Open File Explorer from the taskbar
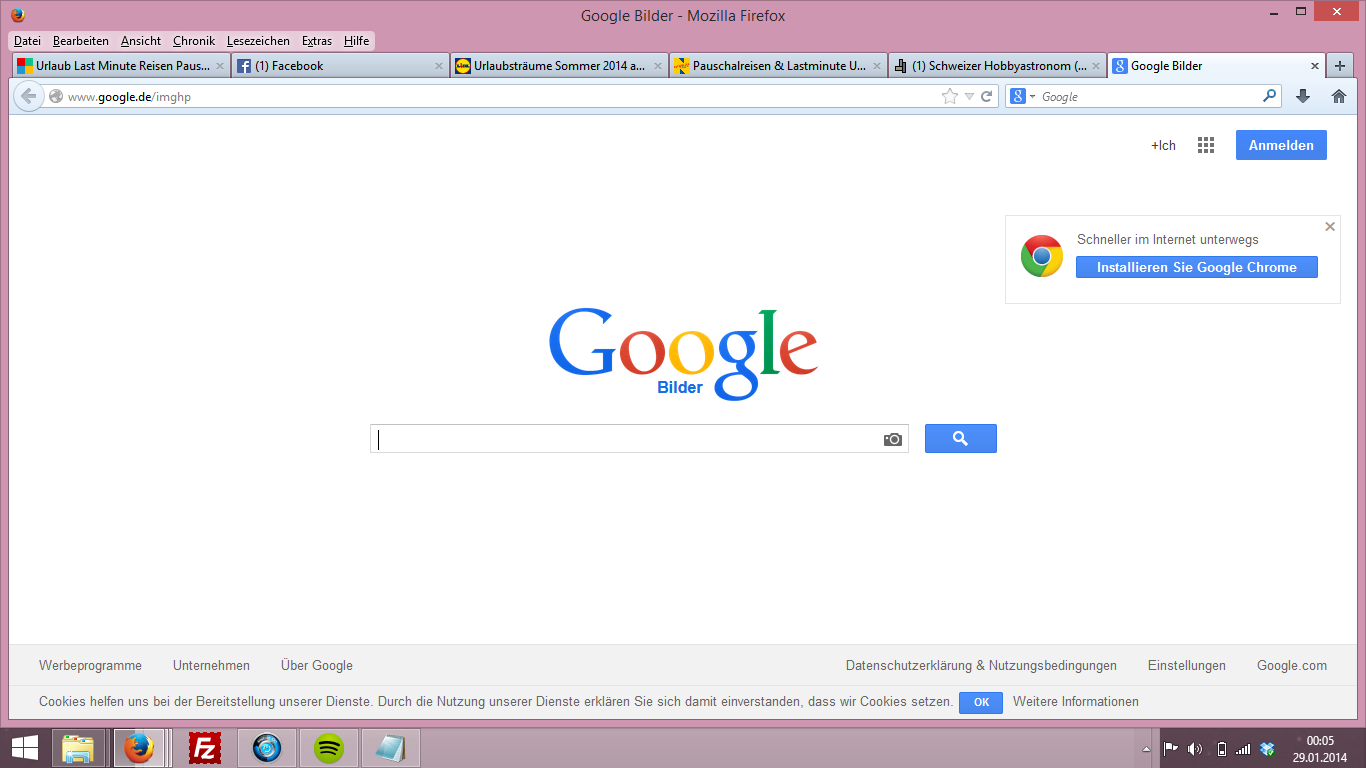1366x768 pixels. (78, 748)
